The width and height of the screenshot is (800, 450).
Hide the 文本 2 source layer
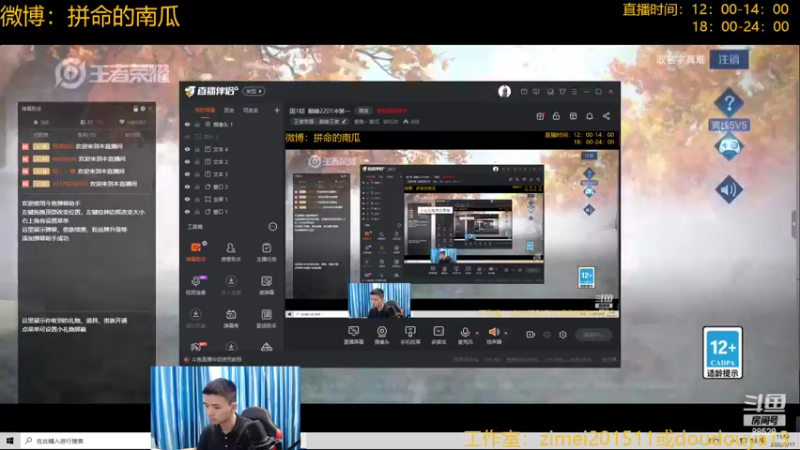(x=187, y=162)
